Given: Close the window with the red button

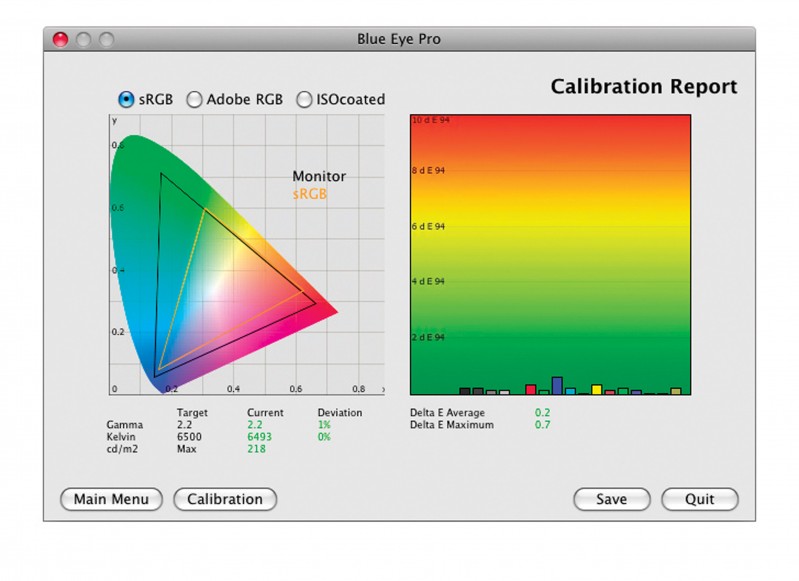Looking at the screenshot, I should point(60,39).
